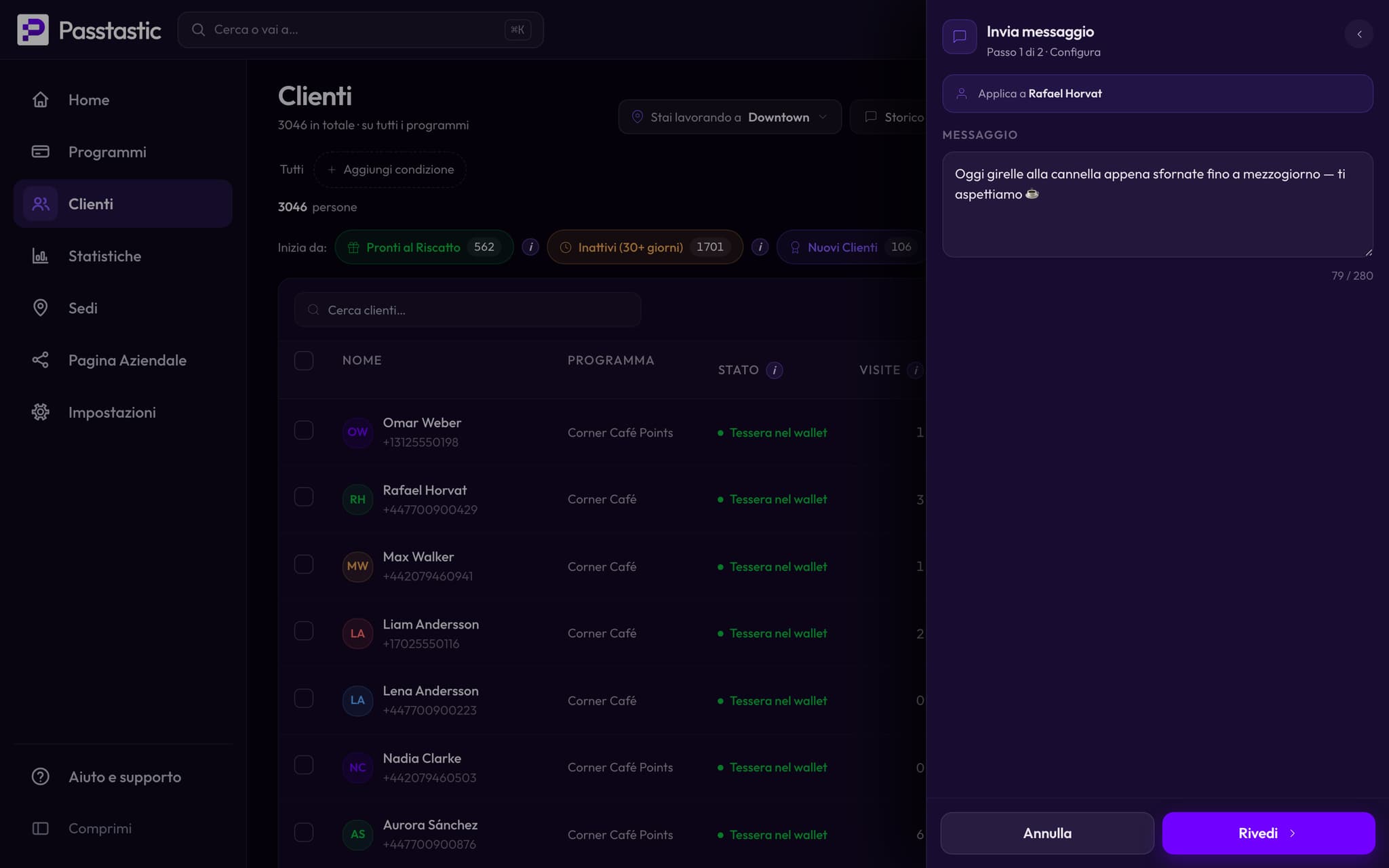Check the box for Rafael Horvat
Image resolution: width=1389 pixels, height=868 pixels.
pos(304,497)
